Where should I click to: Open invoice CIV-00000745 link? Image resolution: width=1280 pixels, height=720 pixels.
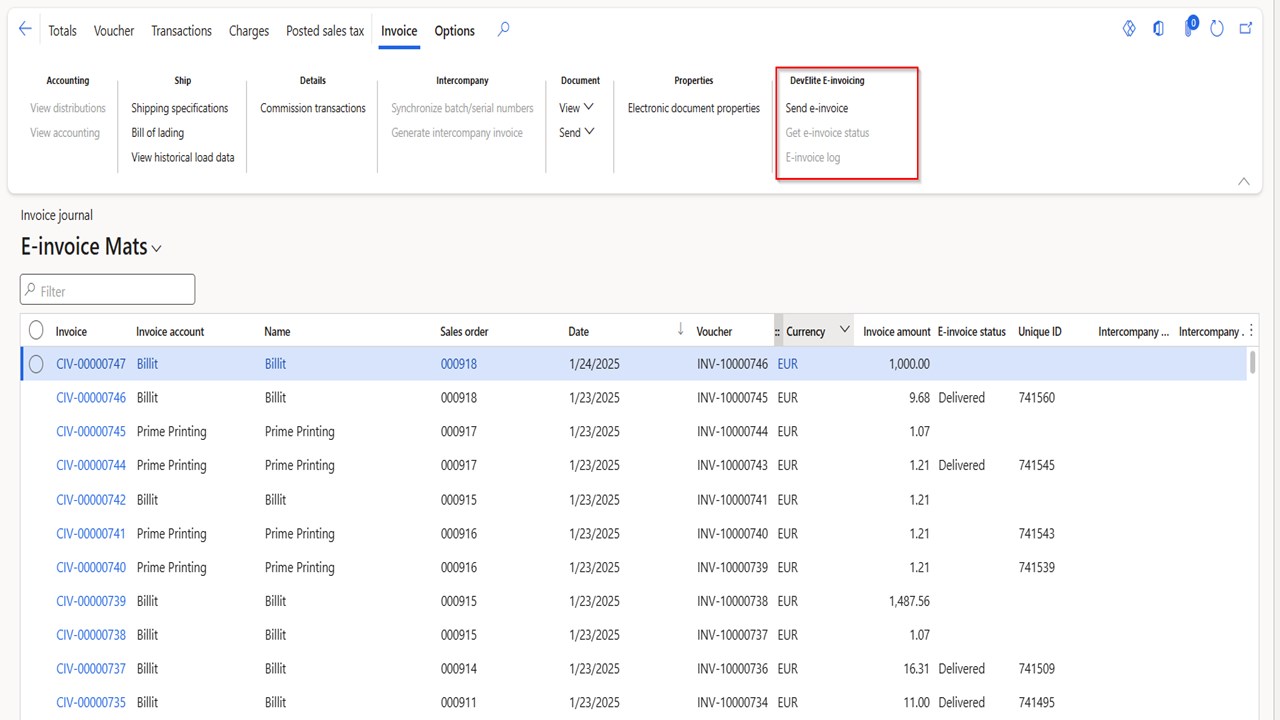(91, 432)
